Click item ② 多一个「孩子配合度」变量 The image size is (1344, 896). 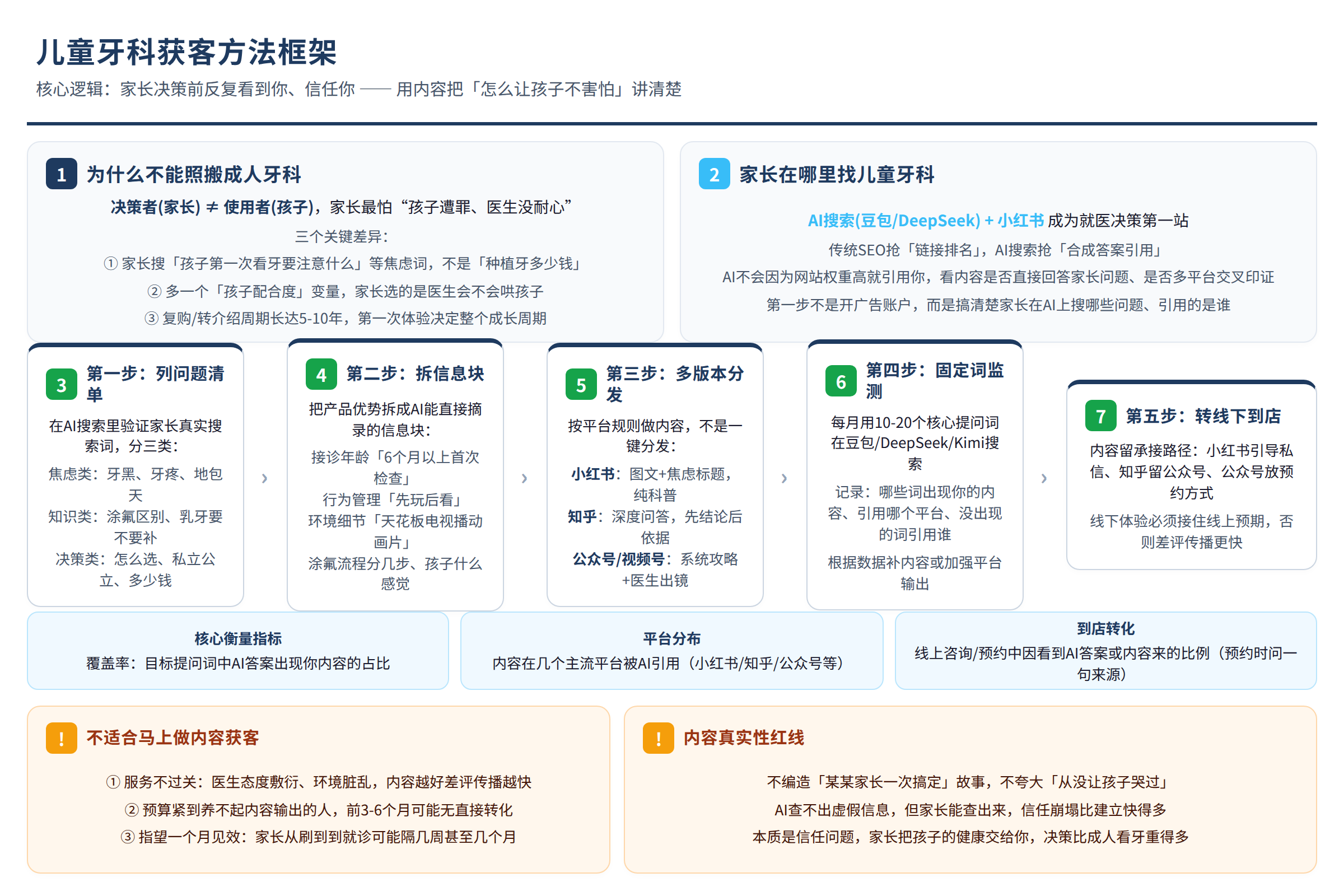point(344,291)
